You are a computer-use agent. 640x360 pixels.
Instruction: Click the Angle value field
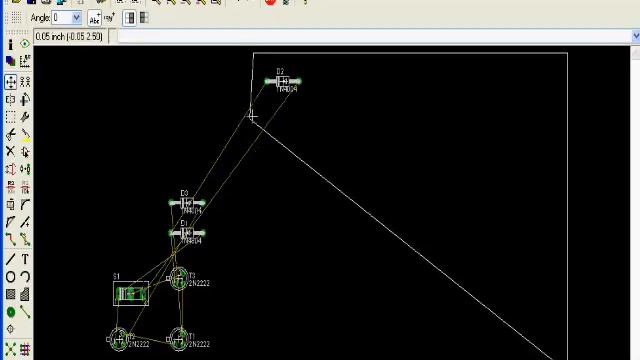click(62, 18)
